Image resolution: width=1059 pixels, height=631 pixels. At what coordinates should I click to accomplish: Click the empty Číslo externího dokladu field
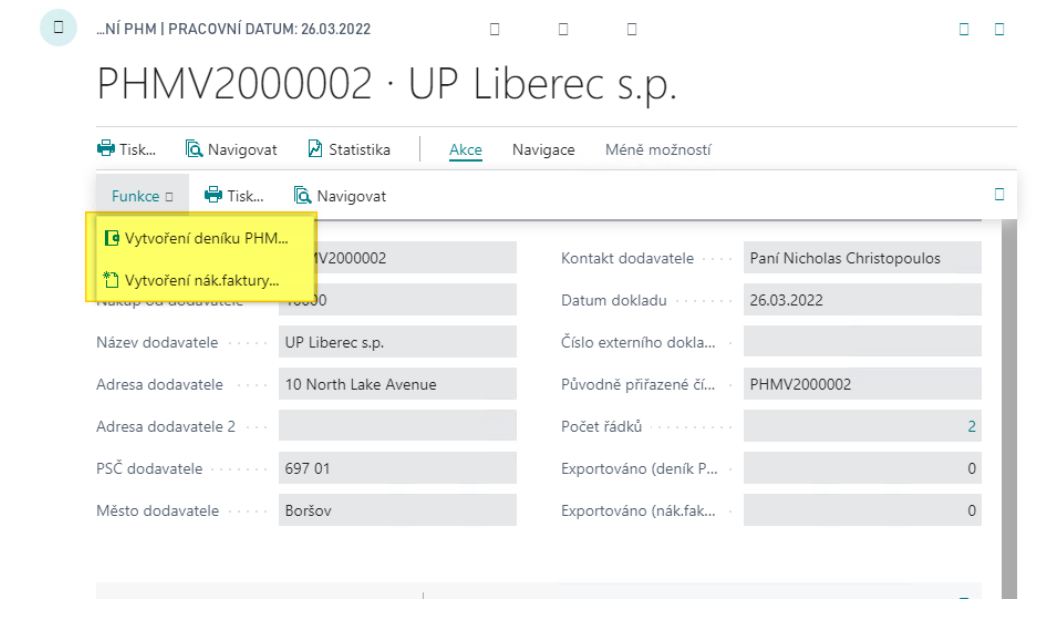point(861,342)
